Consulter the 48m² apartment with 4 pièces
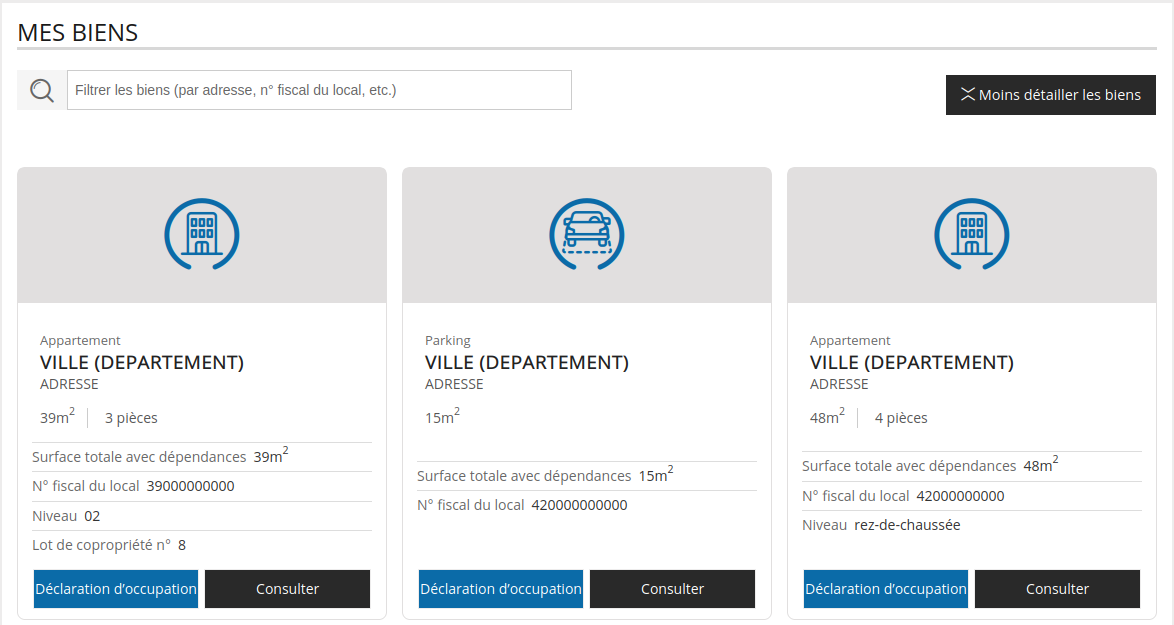The width and height of the screenshot is (1174, 625). (1057, 589)
